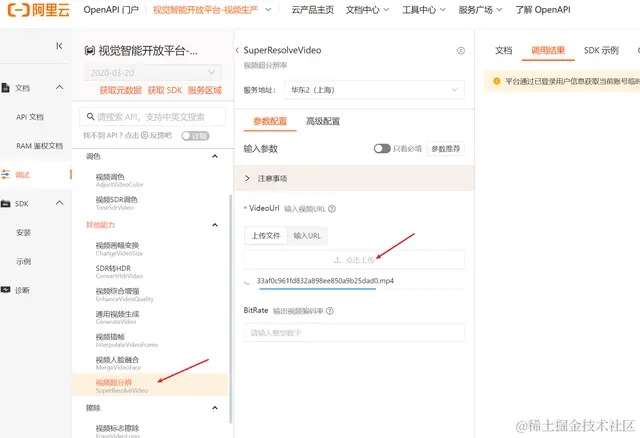Click the 文档 document icon in the sidebar

point(5,87)
